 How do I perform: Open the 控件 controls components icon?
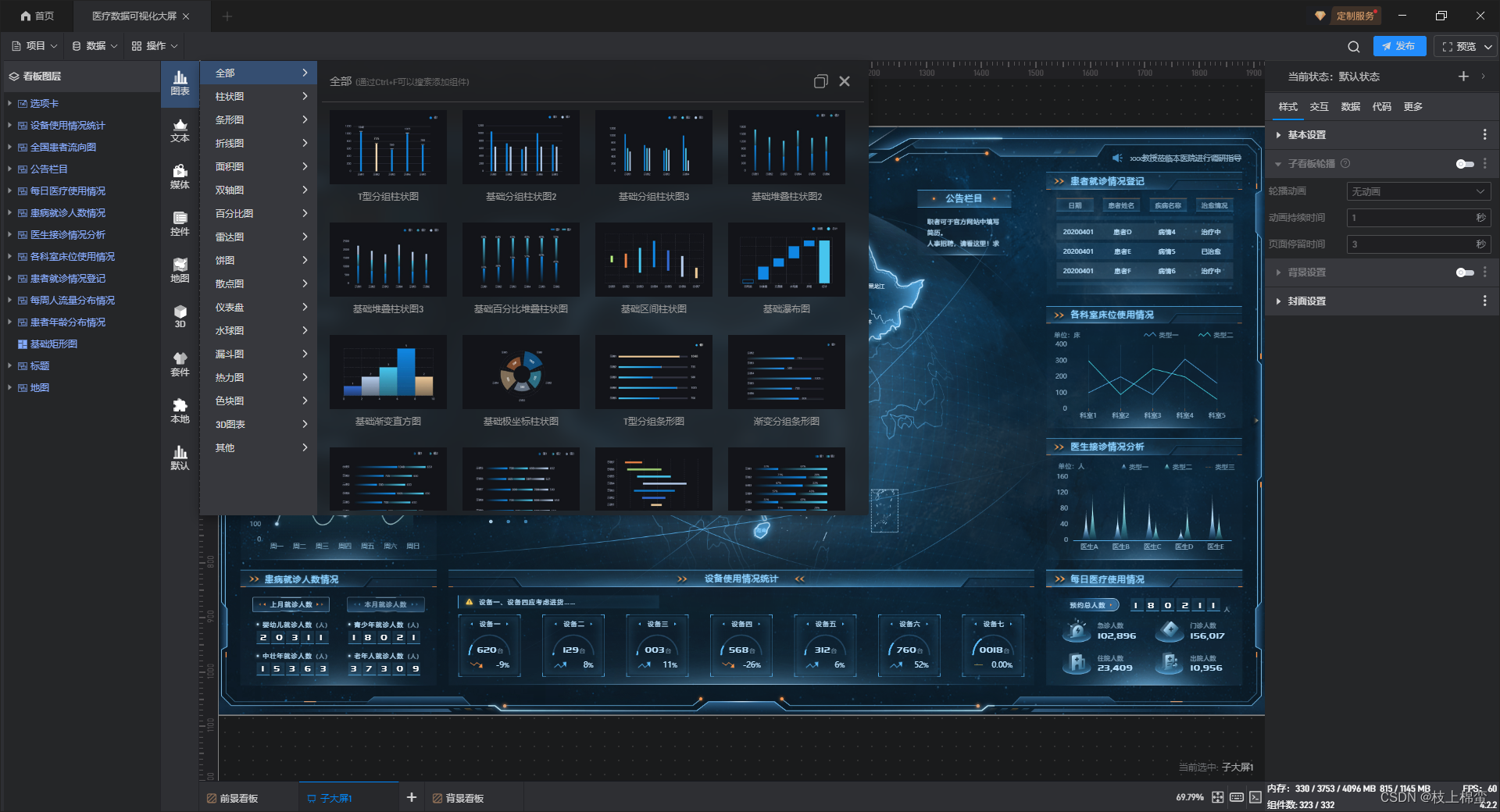180,223
